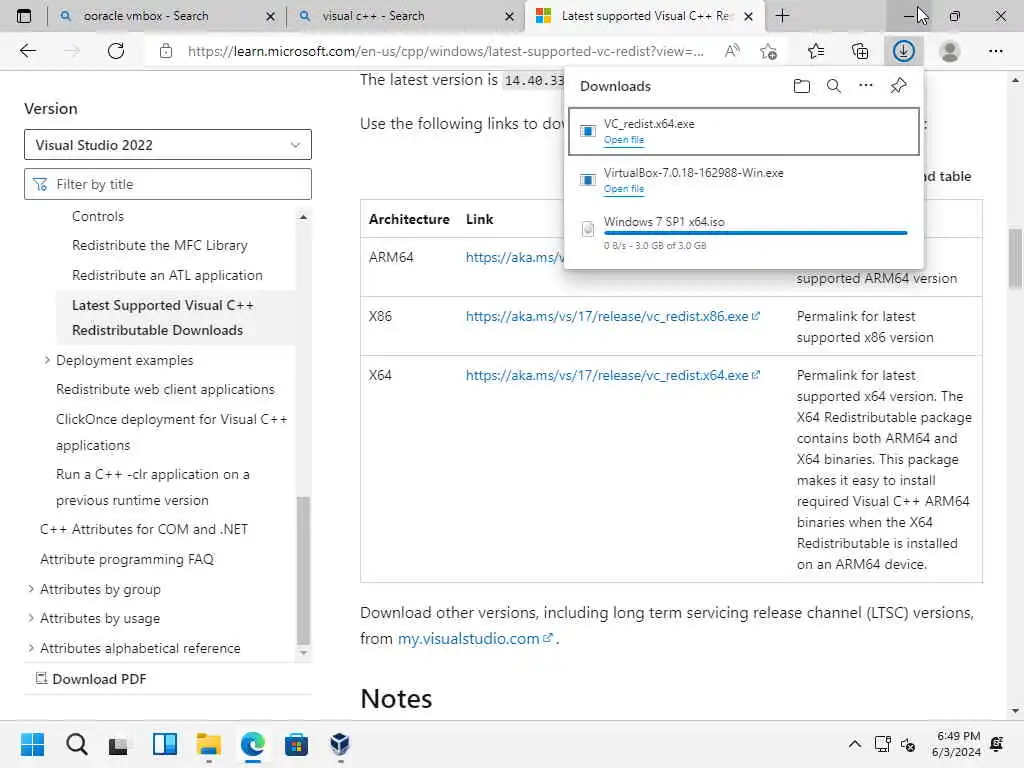The width and height of the screenshot is (1024, 768).
Task: Open file link for VC_redist.x64.exe
Action: [624, 140]
